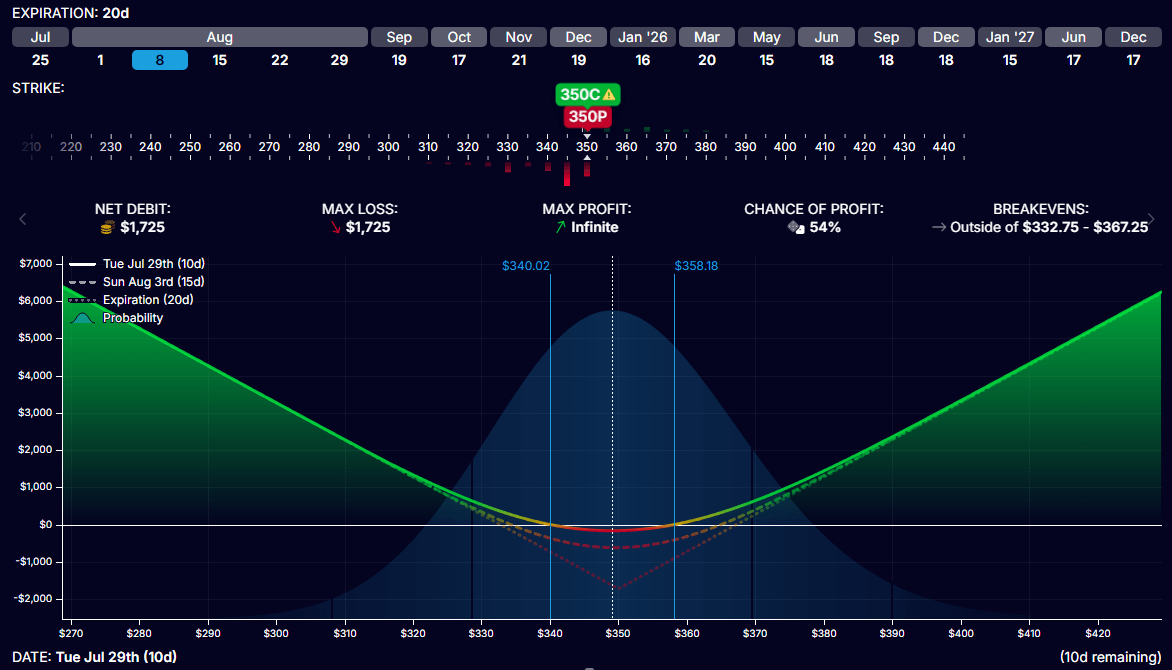The height and width of the screenshot is (670, 1172).
Task: Click the warning triangle on the 350C tag
Action: [x=608, y=95]
